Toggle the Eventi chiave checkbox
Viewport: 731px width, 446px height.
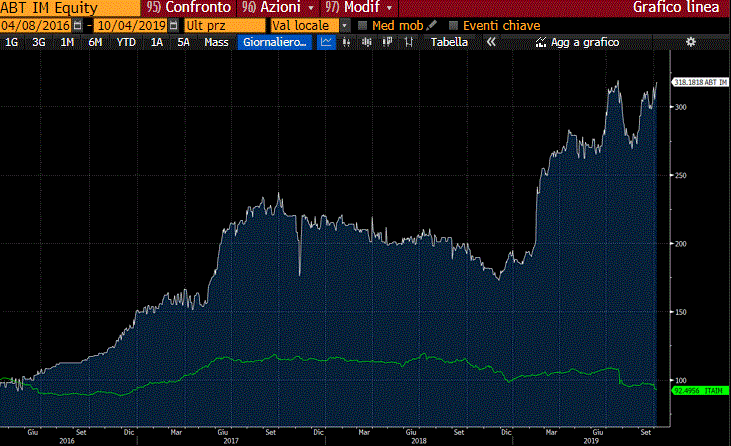(454, 25)
